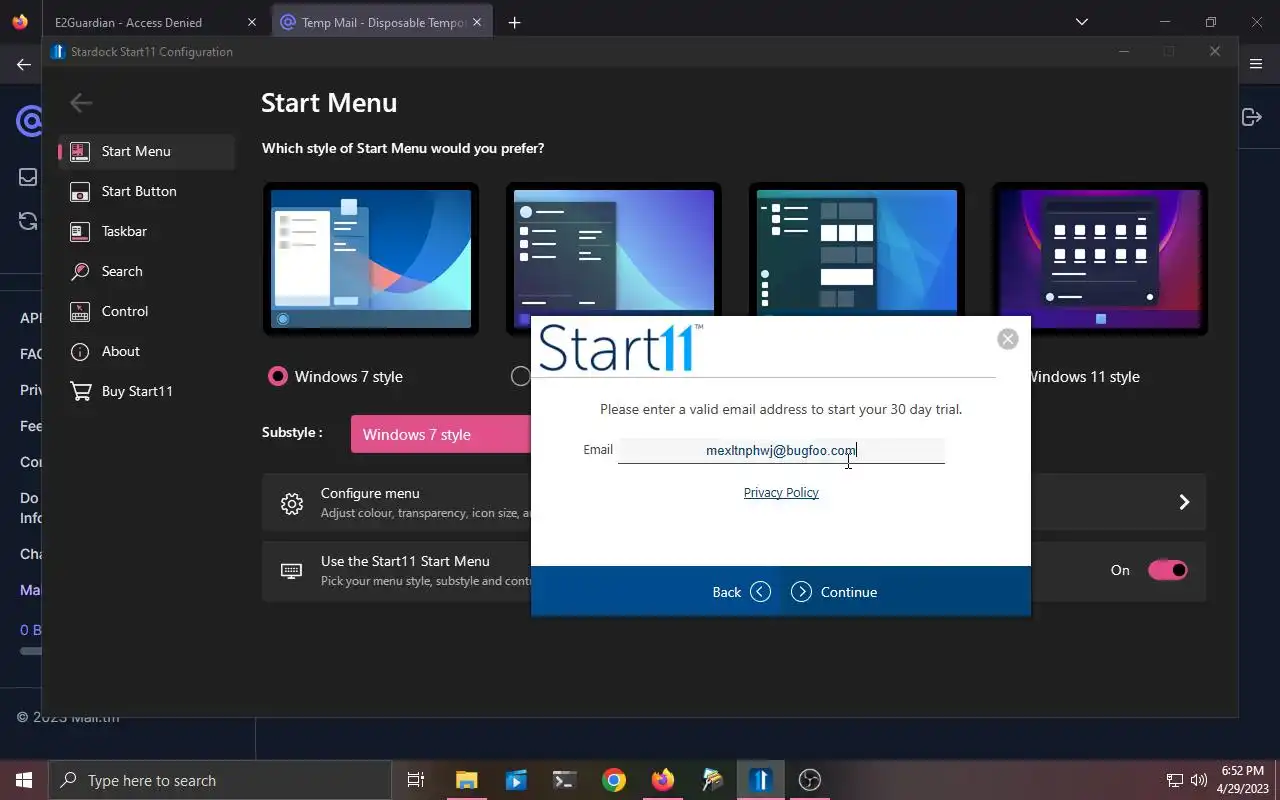Open Firefox from the taskbar
Image resolution: width=1280 pixels, height=800 pixels.
663,780
